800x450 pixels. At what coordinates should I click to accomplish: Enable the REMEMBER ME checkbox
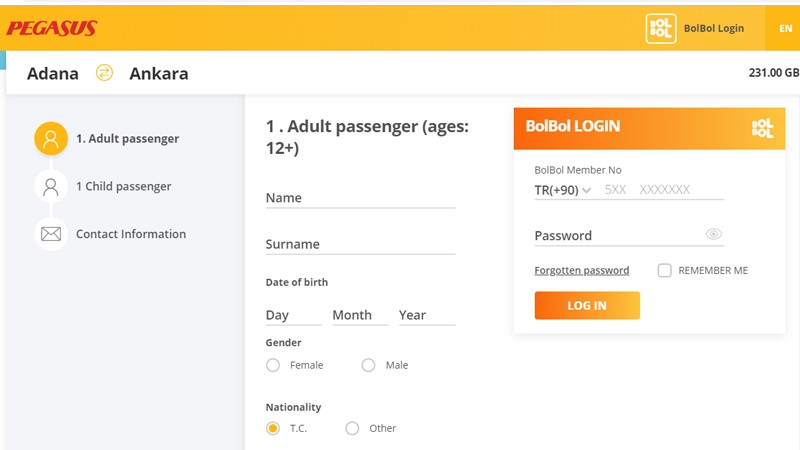coord(664,270)
